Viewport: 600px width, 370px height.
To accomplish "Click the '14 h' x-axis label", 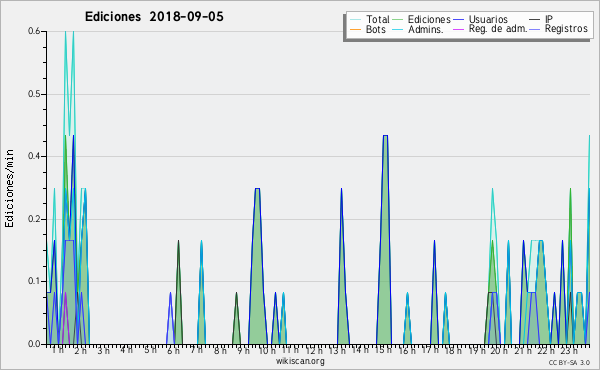I will coord(360,350).
